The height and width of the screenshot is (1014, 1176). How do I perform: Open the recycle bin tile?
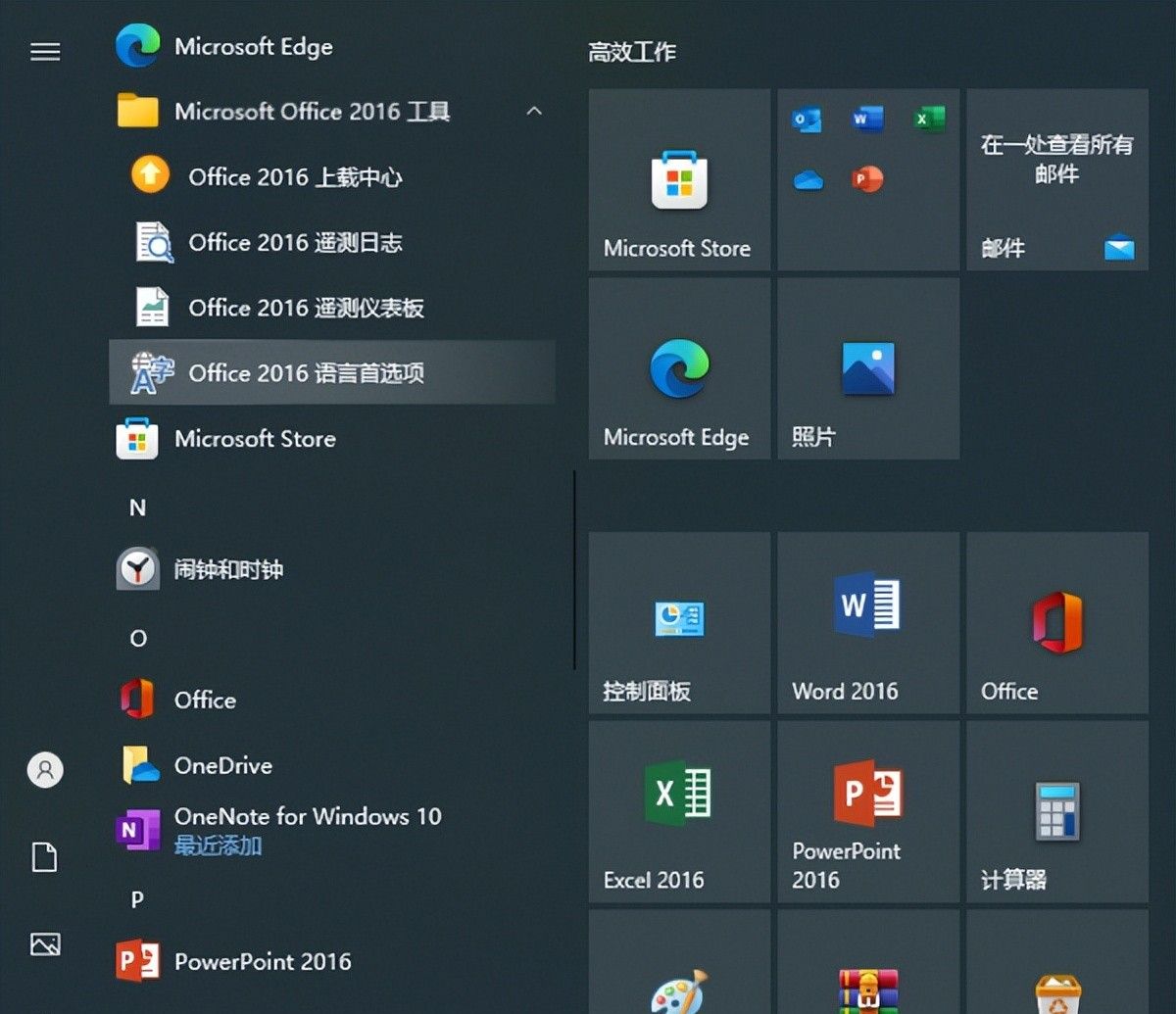coord(1057,962)
